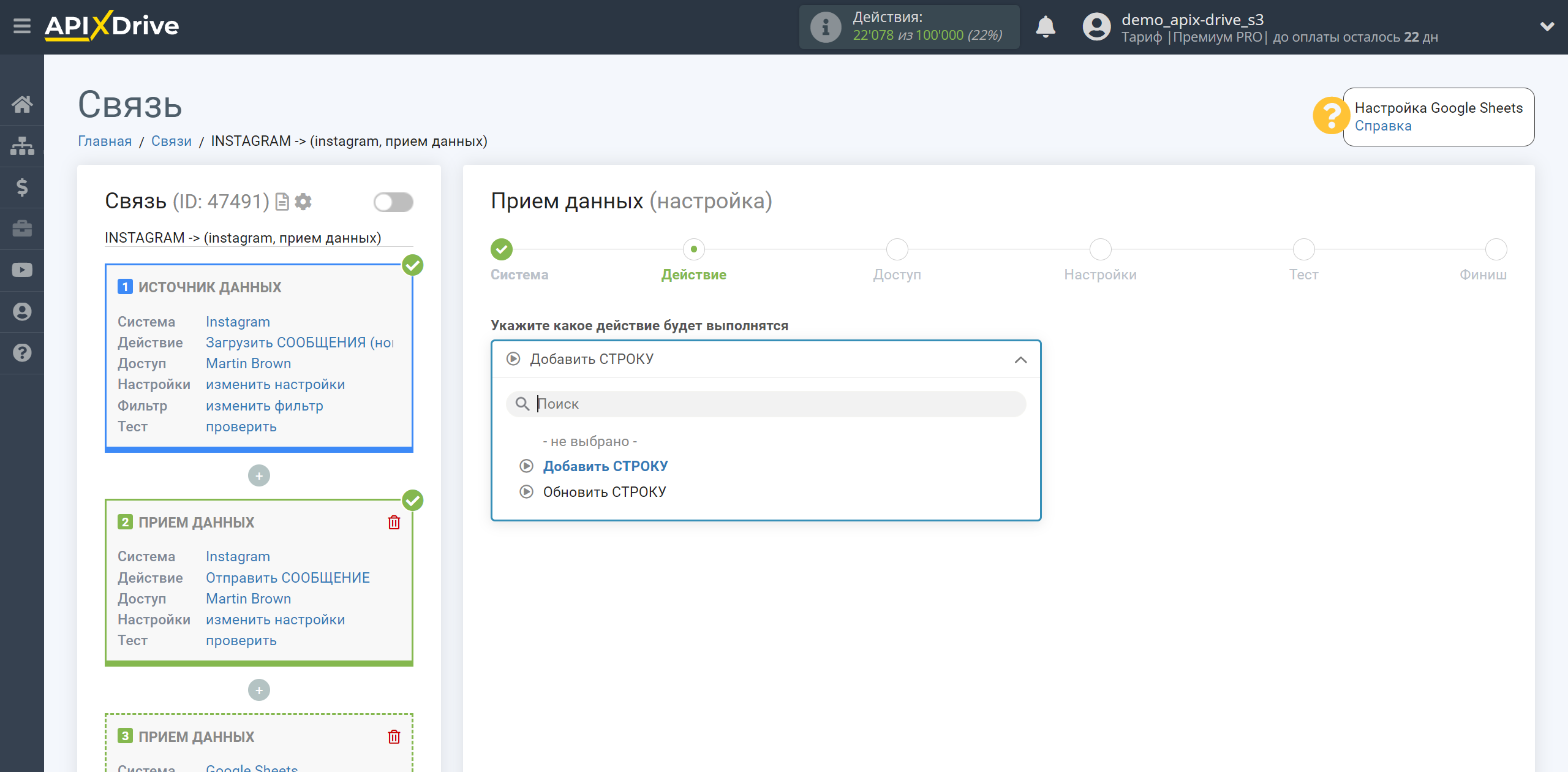Open the billing dollar sidebar icon

pos(22,187)
